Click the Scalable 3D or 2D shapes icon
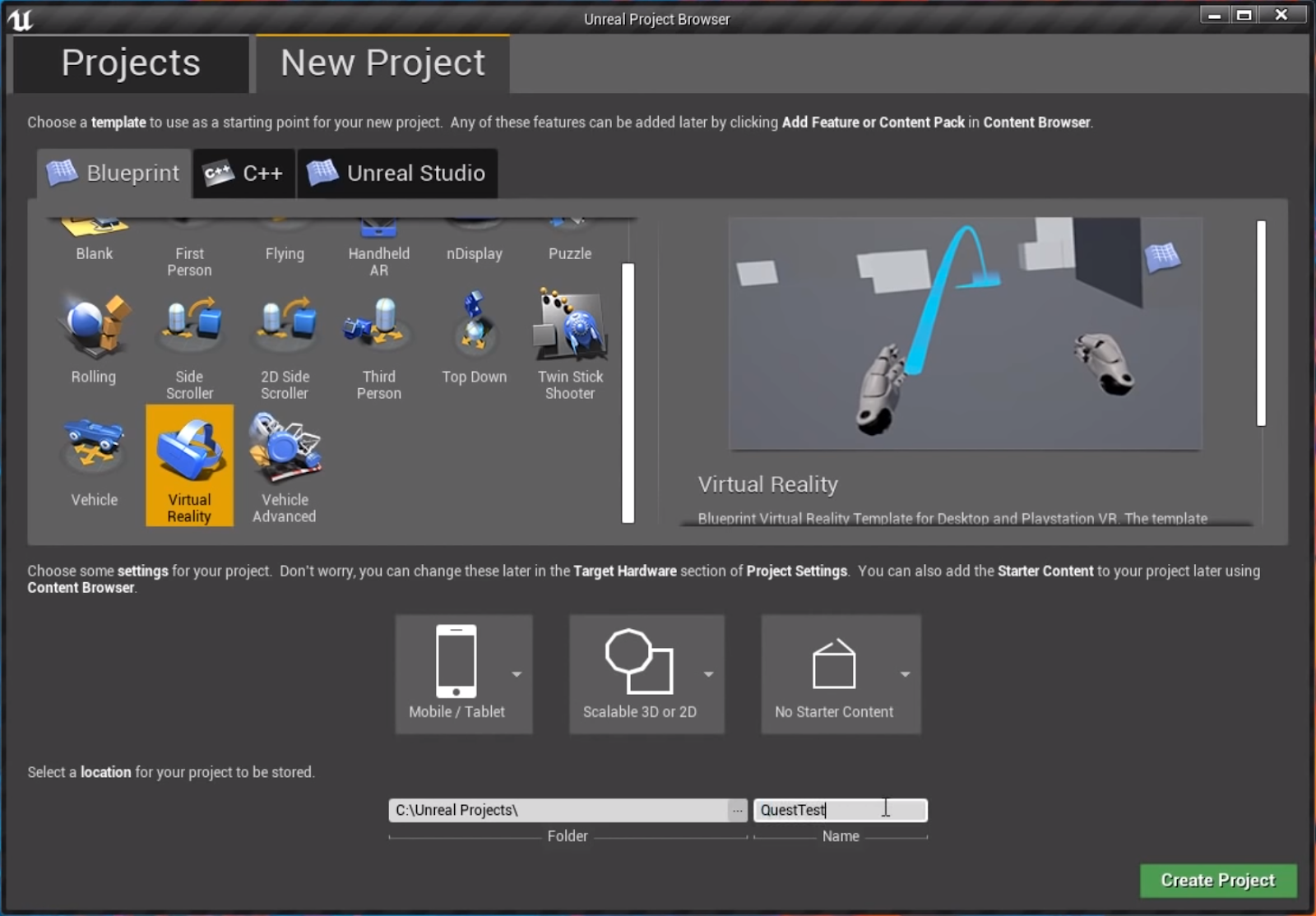This screenshot has height=916, width=1316. coord(639,661)
